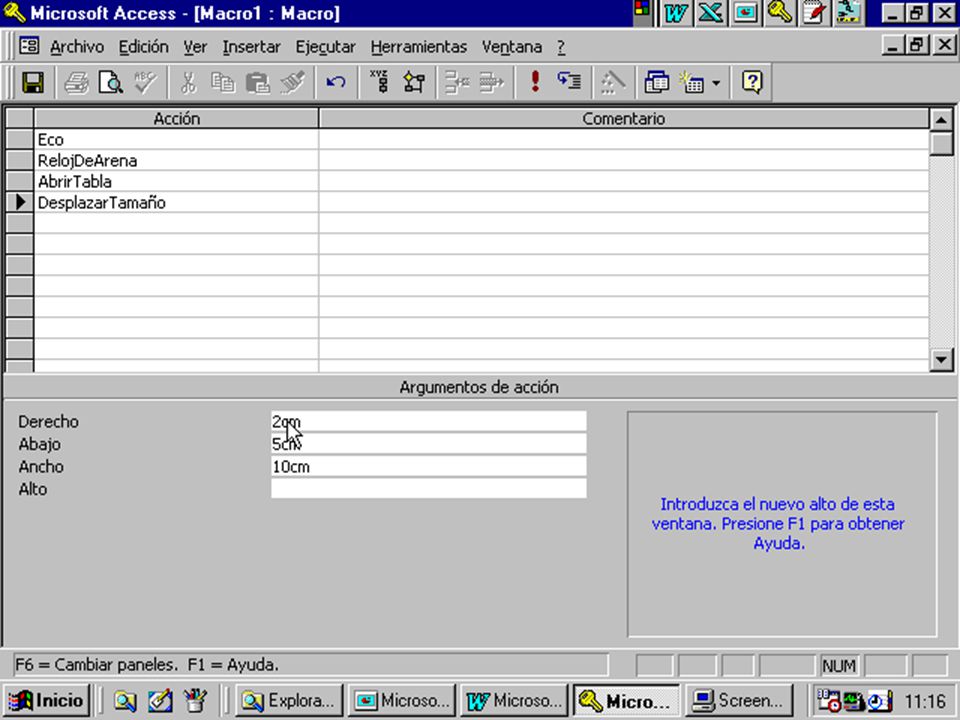Save the macro with the diskette icon
960x720 pixels.
click(33, 82)
